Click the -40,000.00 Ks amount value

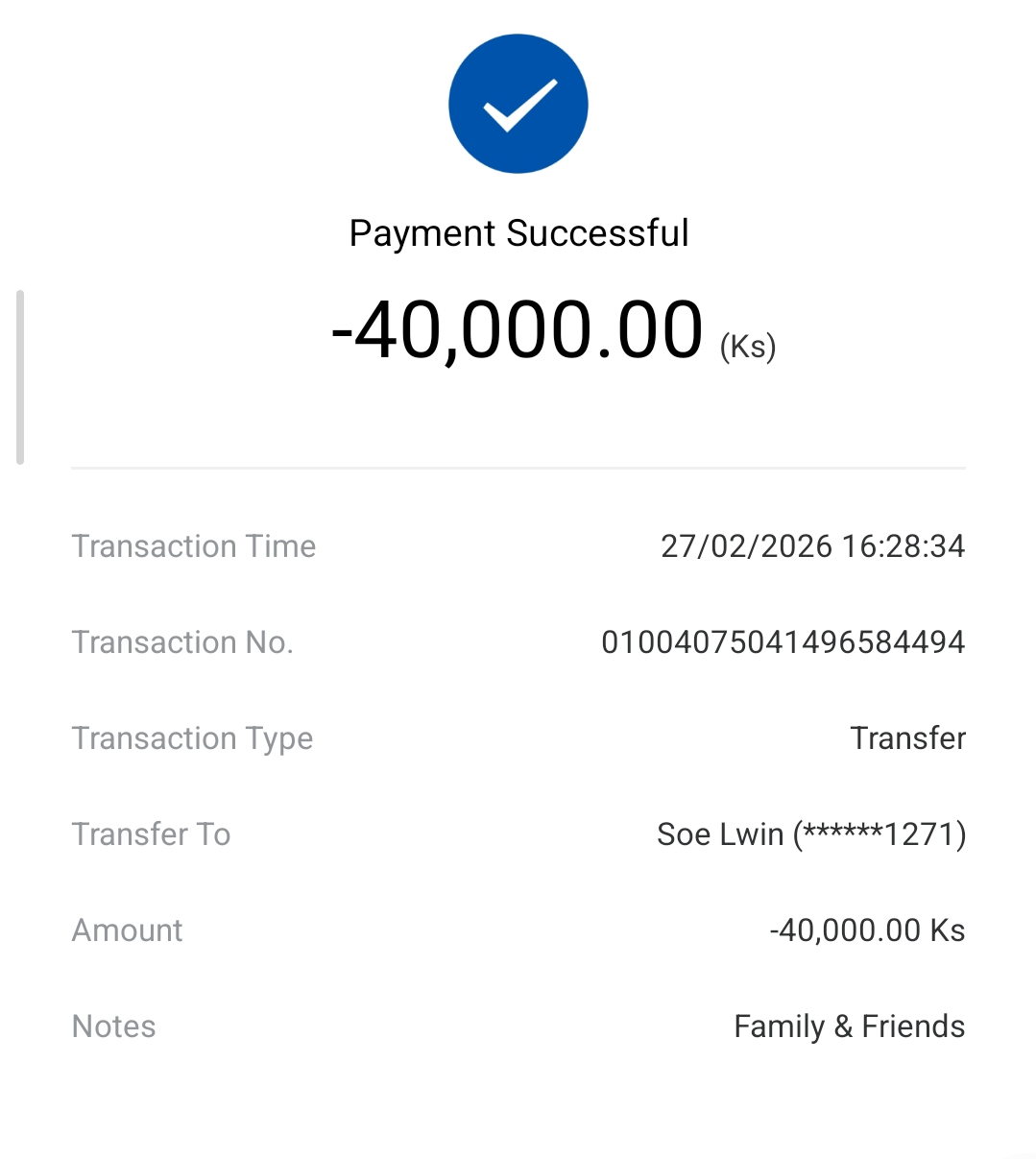click(867, 930)
